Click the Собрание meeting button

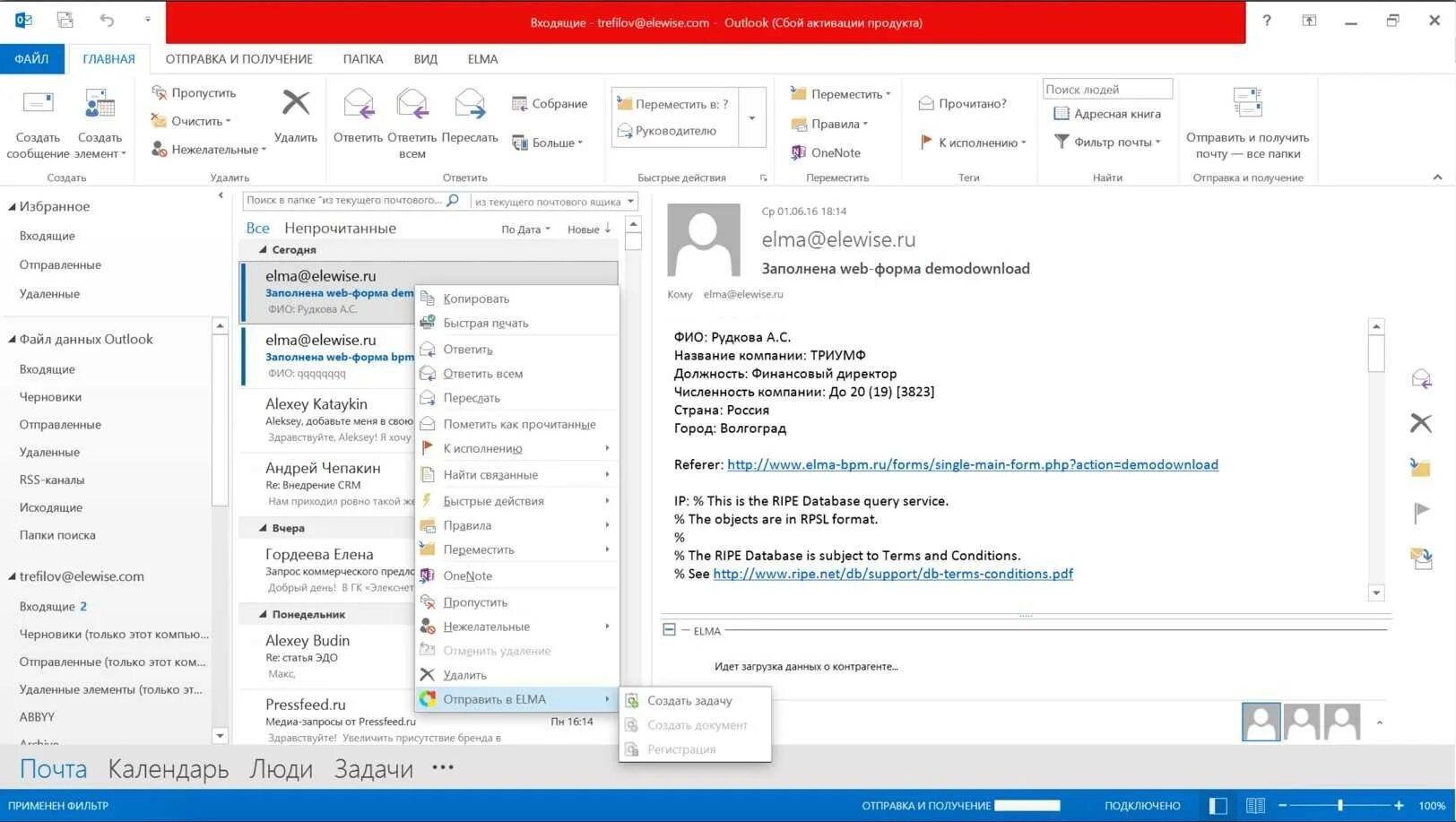click(x=550, y=104)
